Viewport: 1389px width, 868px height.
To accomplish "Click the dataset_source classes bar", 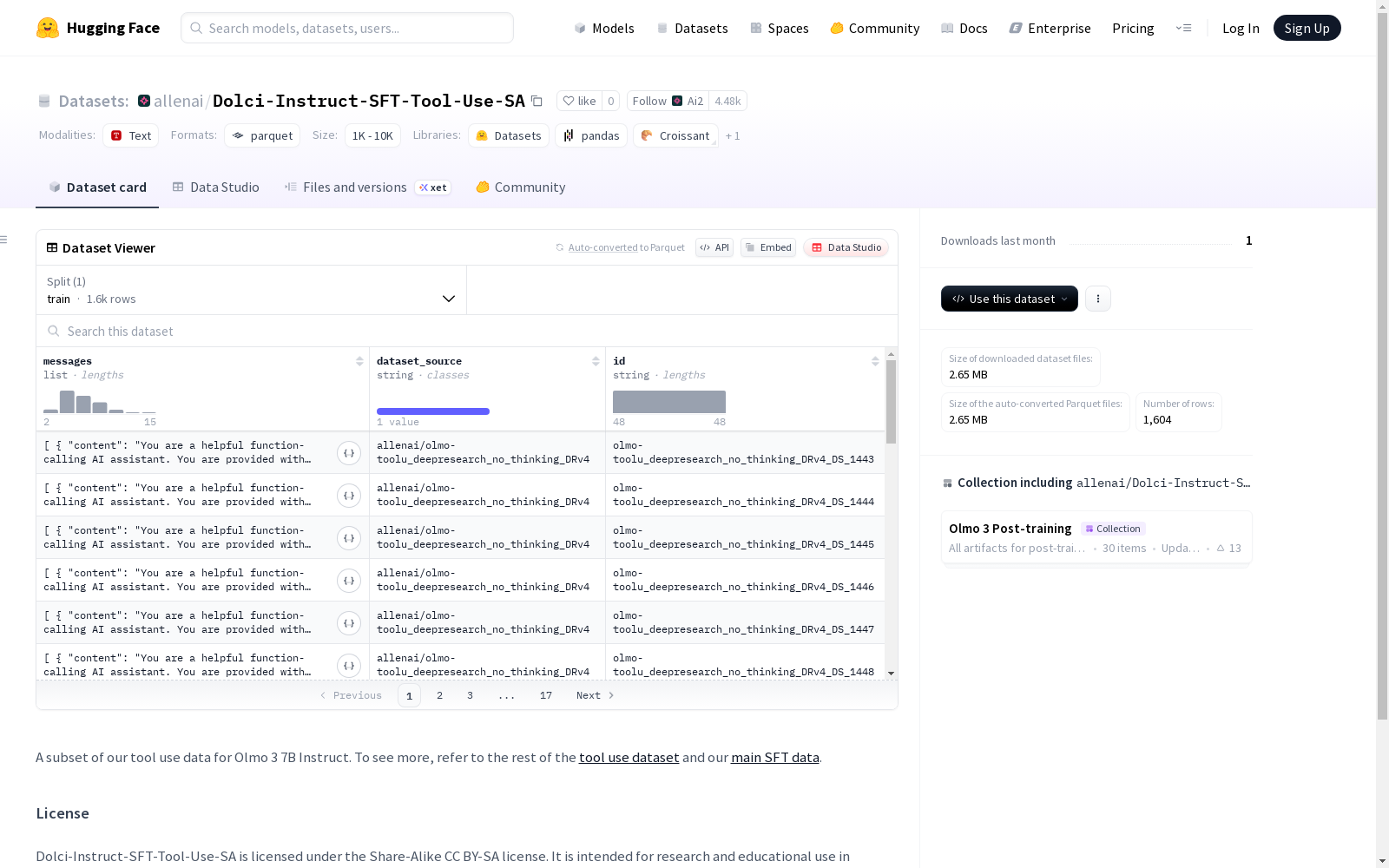I will (x=433, y=411).
